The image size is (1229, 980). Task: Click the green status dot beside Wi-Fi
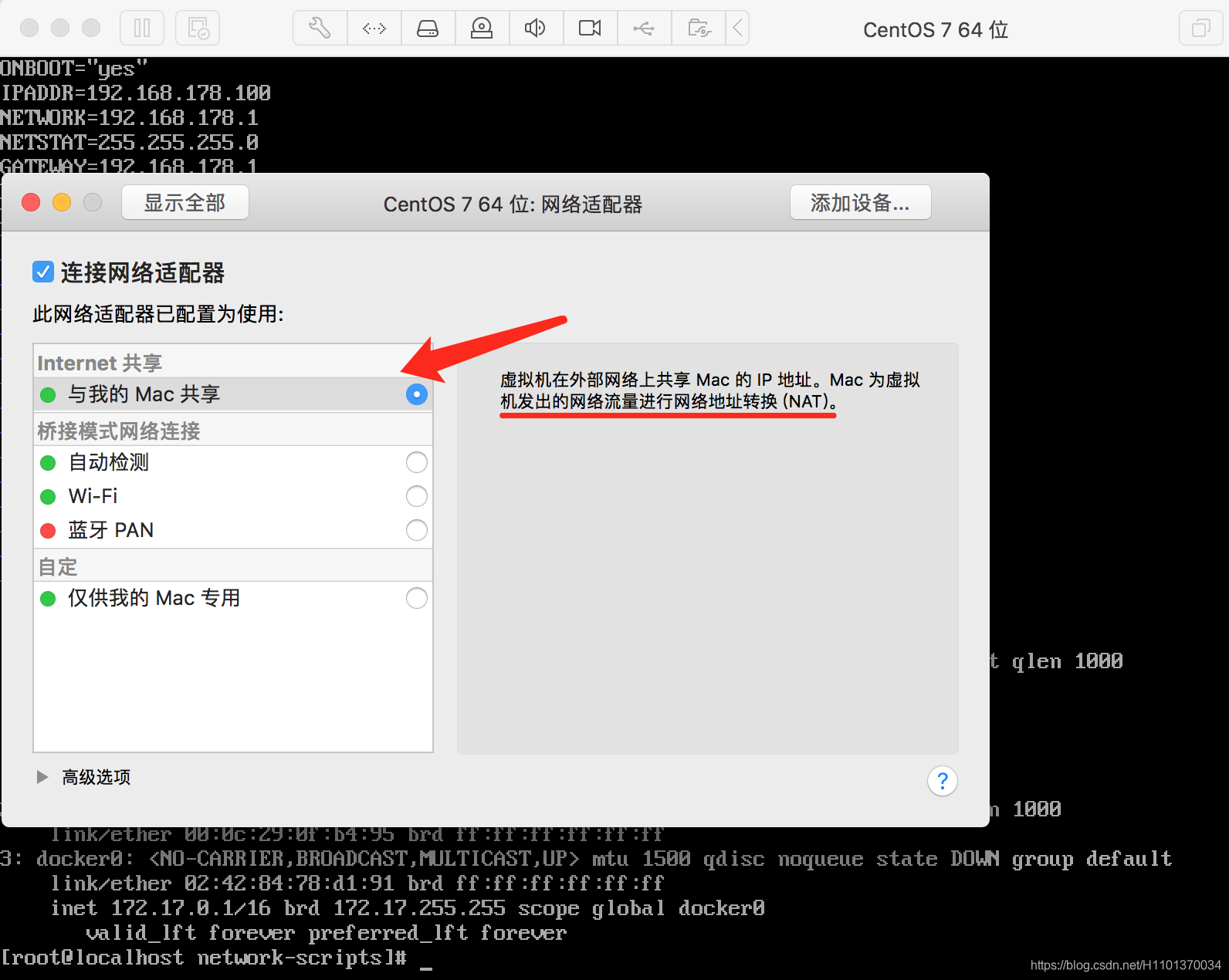coord(48,497)
